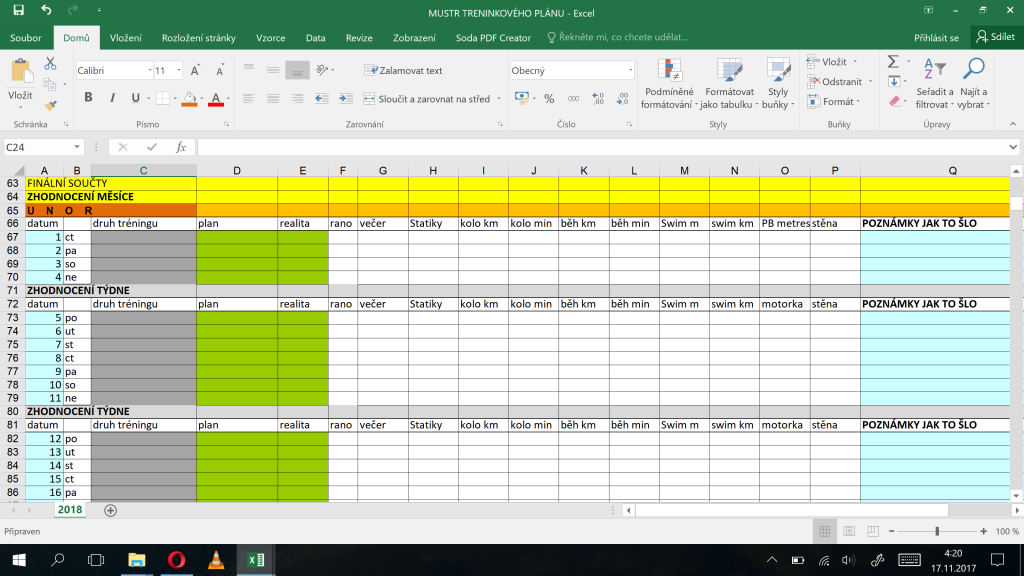The height and width of the screenshot is (576, 1024).
Task: Apply the percent style number format
Action: click(549, 99)
